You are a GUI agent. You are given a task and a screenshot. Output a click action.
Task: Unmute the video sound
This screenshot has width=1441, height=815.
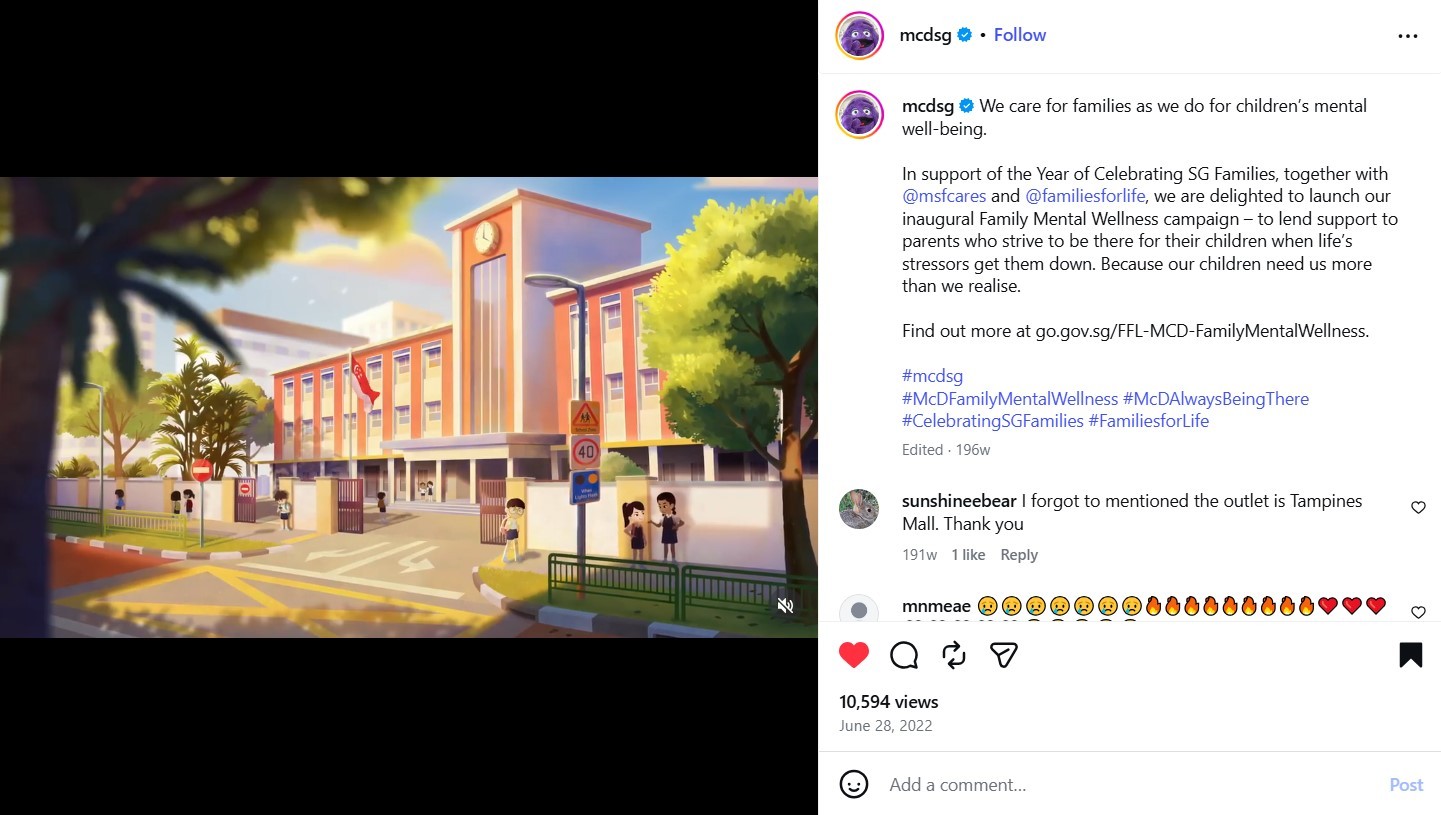coord(786,605)
